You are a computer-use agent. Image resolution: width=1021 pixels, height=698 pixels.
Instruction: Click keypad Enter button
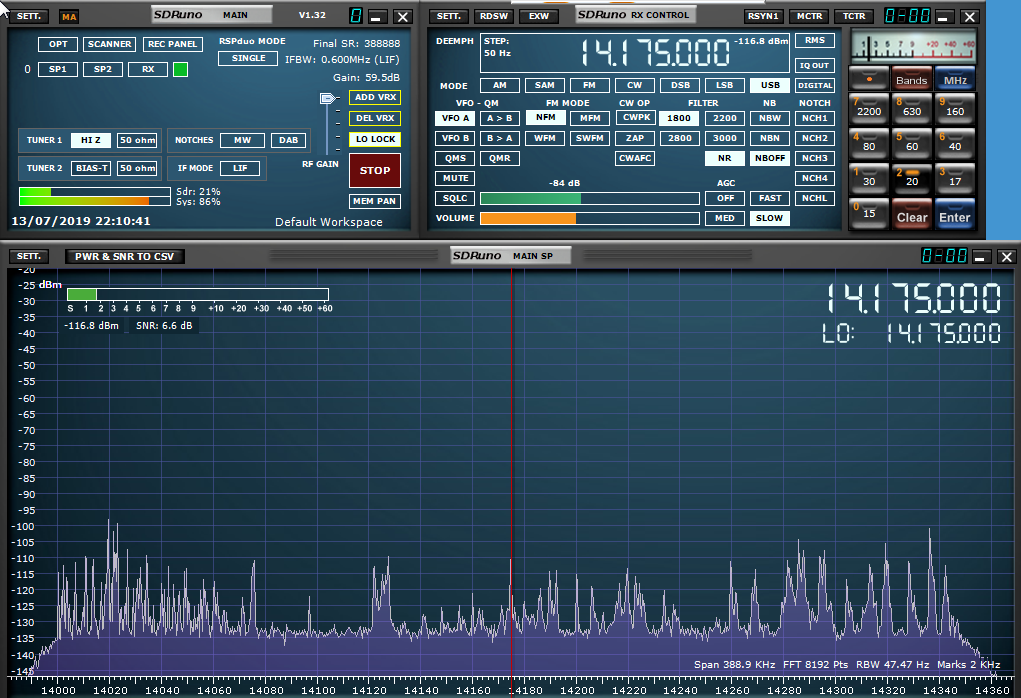tap(955, 214)
